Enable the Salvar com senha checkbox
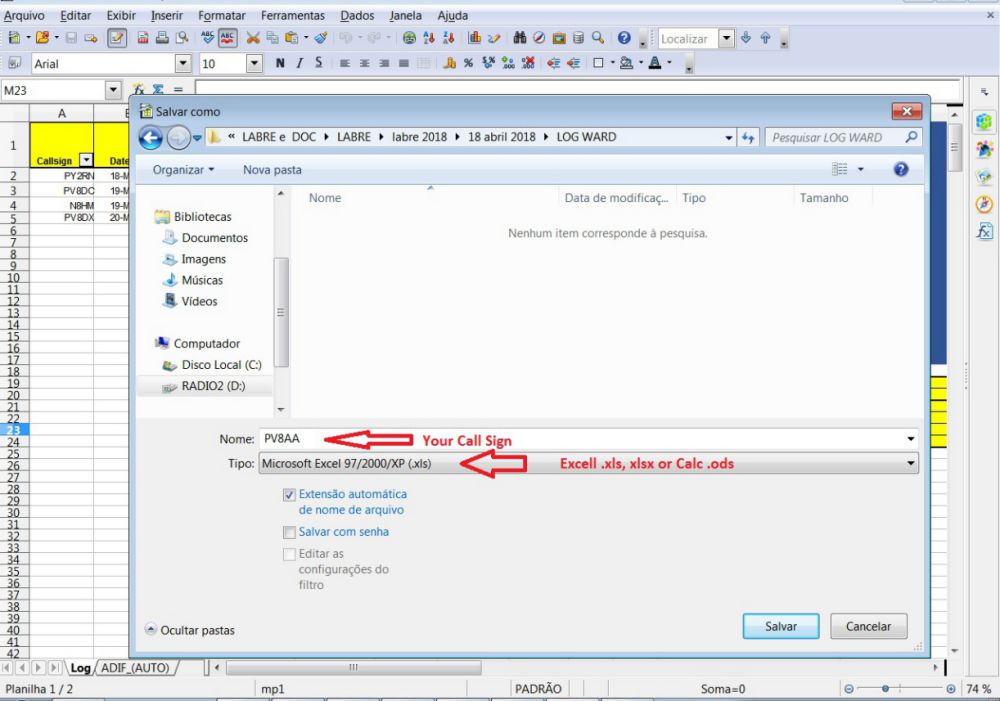This screenshot has width=1000, height=701. (x=290, y=532)
